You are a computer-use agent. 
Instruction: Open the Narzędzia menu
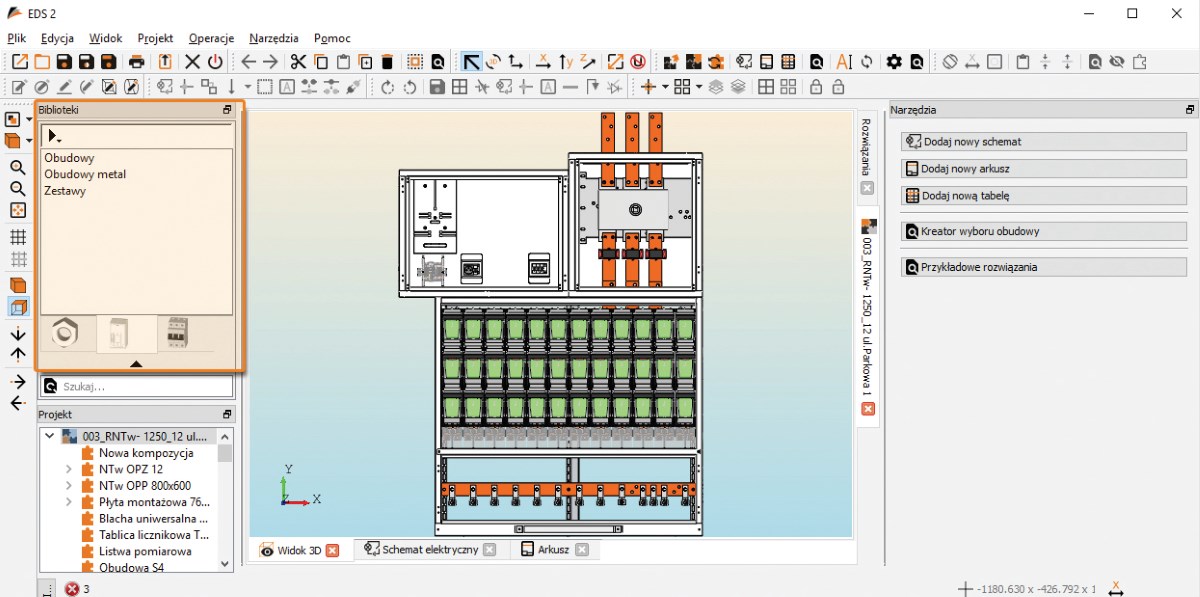click(274, 38)
